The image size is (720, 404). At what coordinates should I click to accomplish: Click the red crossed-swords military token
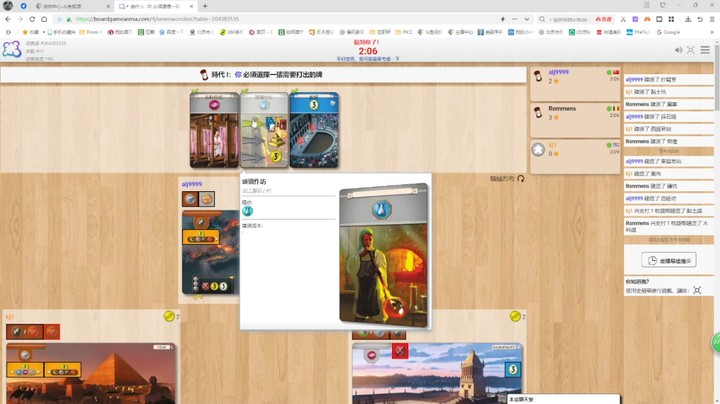(400, 351)
